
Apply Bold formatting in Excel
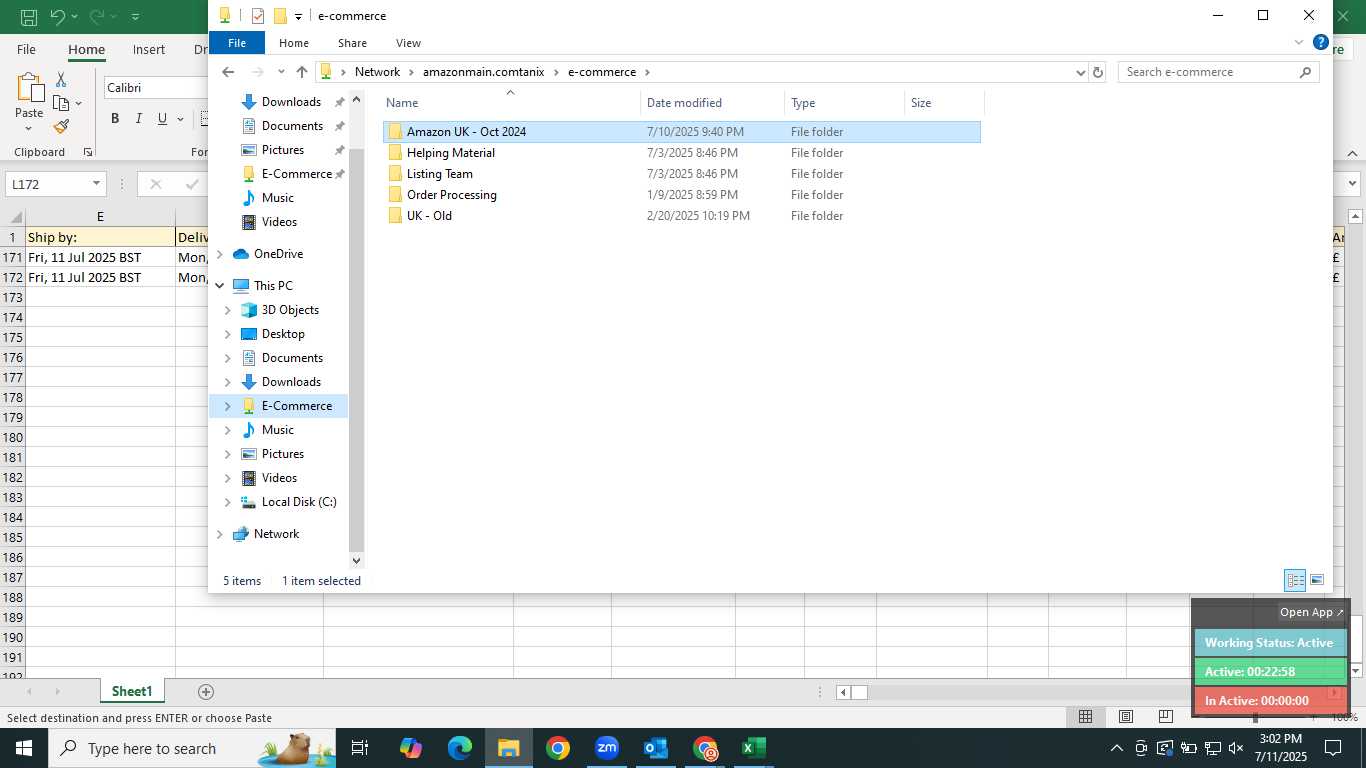click(115, 118)
